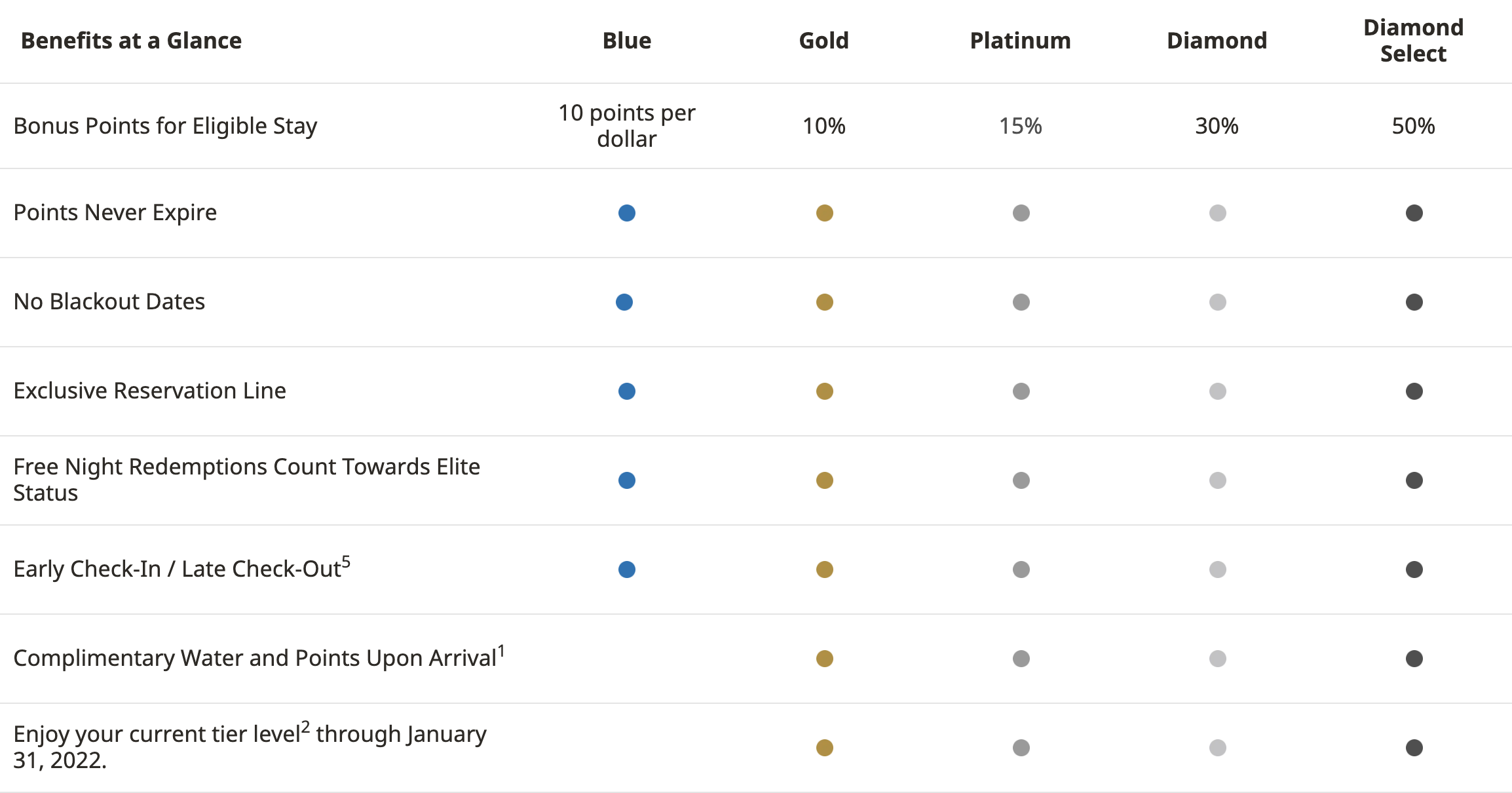Click the Diamond dot for No Blackout Dates
Image resolution: width=1512 pixels, height=793 pixels.
pos(1218,302)
